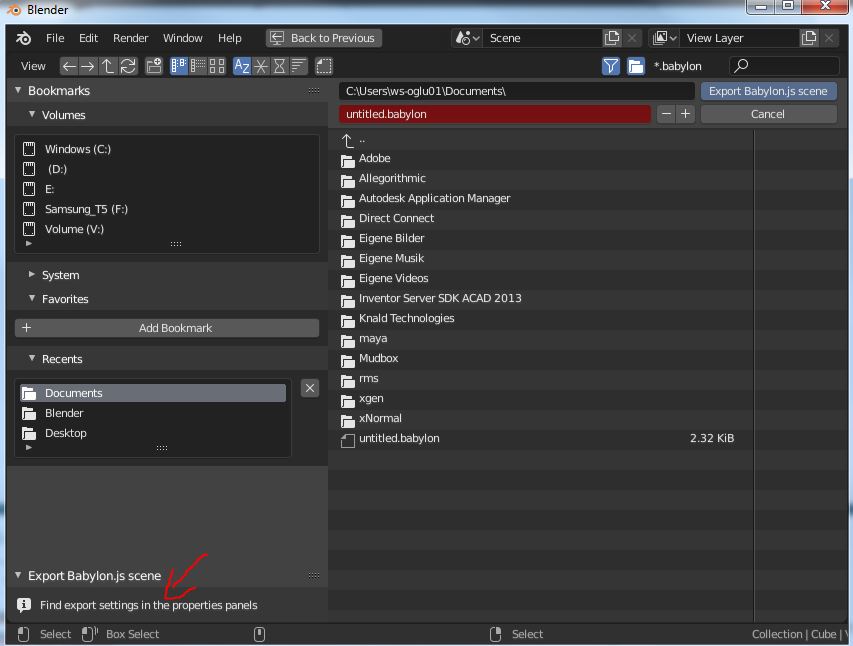Viewport: 853px width, 646px height.
Task: Collapse the Volumes section
Action: pyautogui.click(x=32, y=114)
